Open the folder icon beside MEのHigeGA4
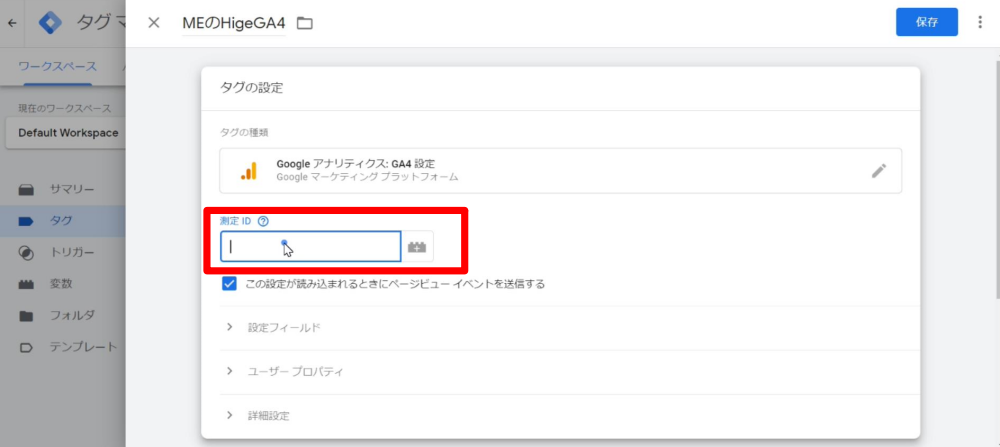This screenshot has height=447, width=1000. coord(305,24)
